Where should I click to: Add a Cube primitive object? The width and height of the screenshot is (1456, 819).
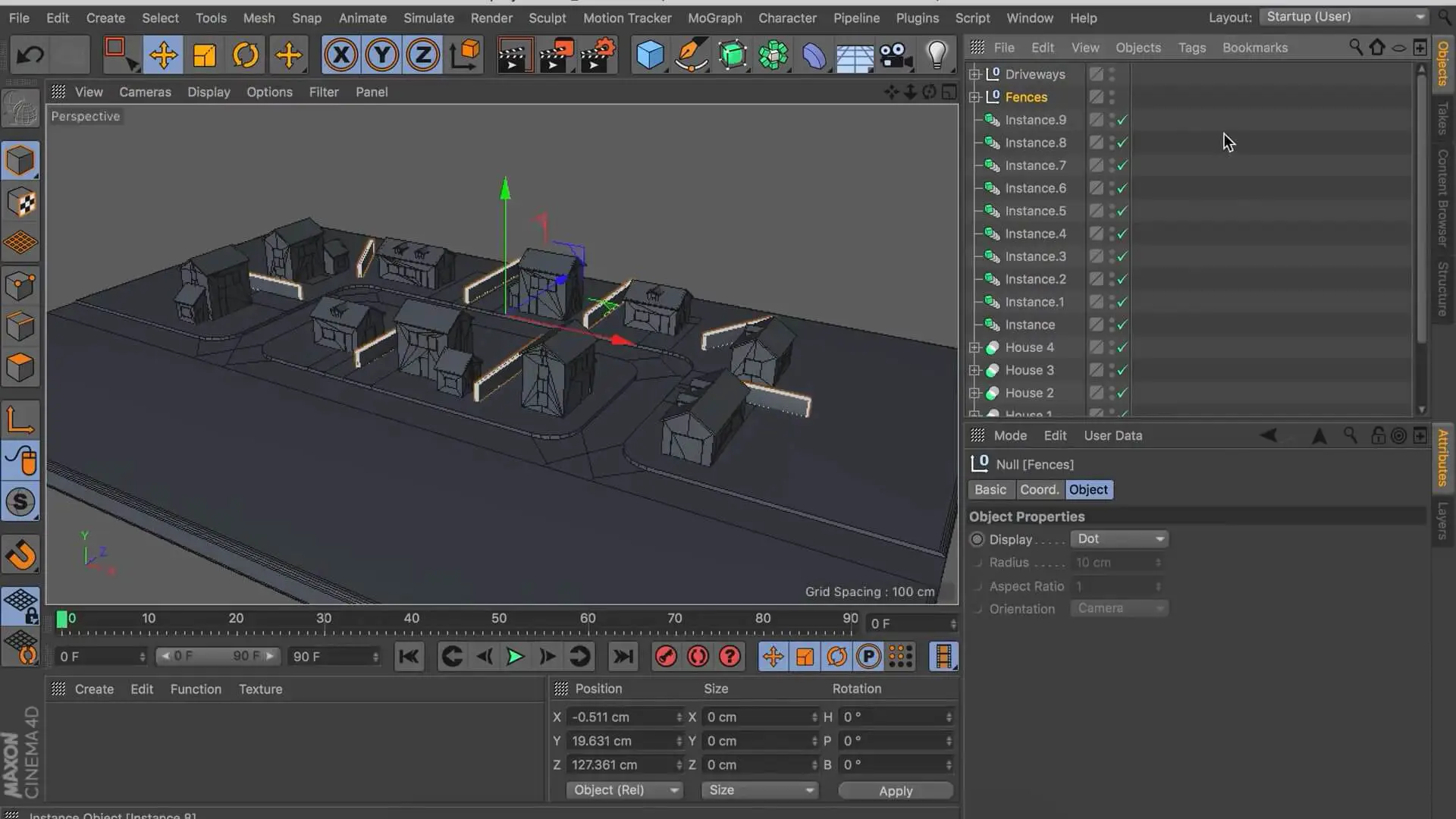point(650,55)
